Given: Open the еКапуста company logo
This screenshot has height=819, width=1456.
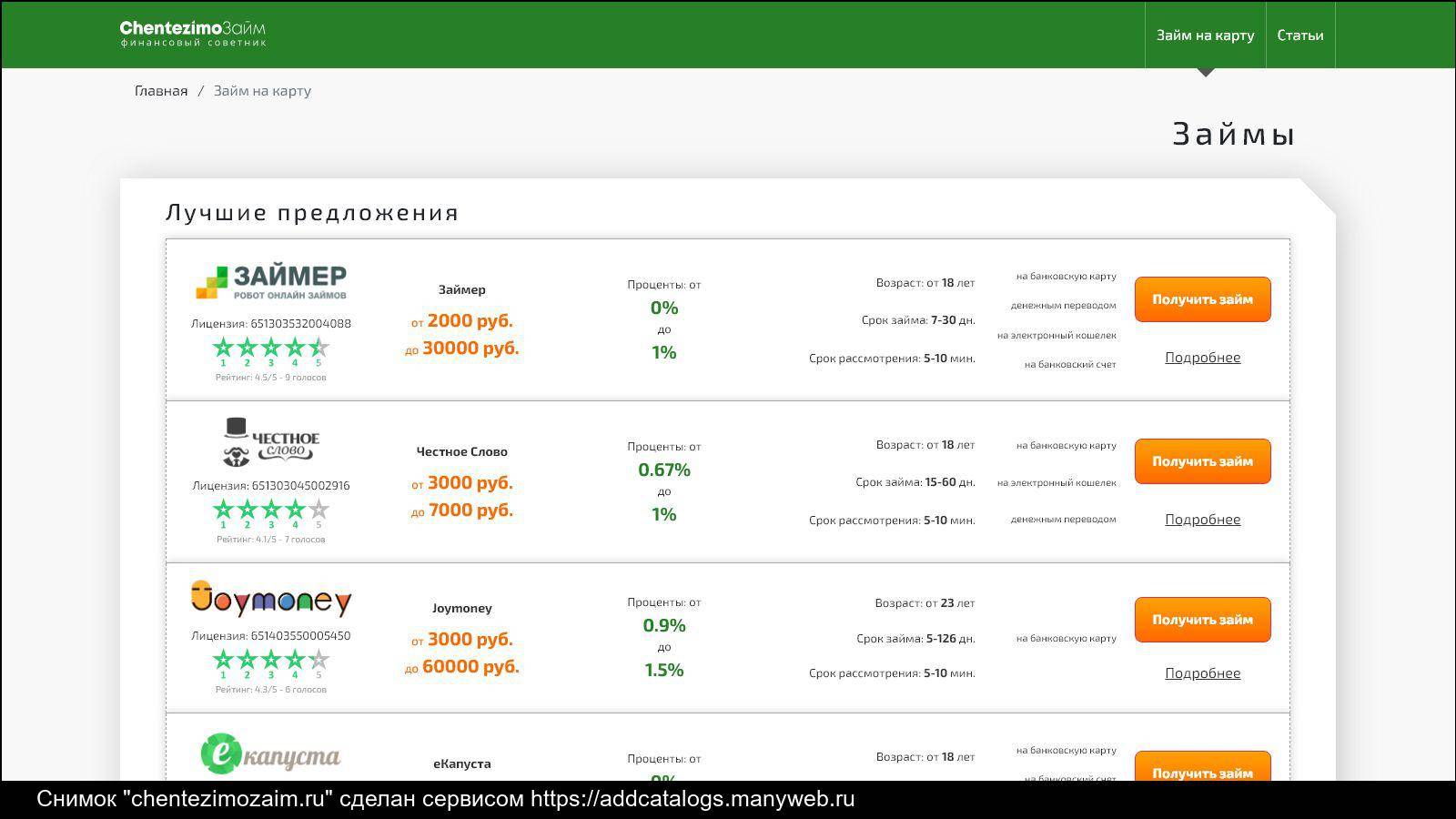Looking at the screenshot, I should [x=271, y=753].
